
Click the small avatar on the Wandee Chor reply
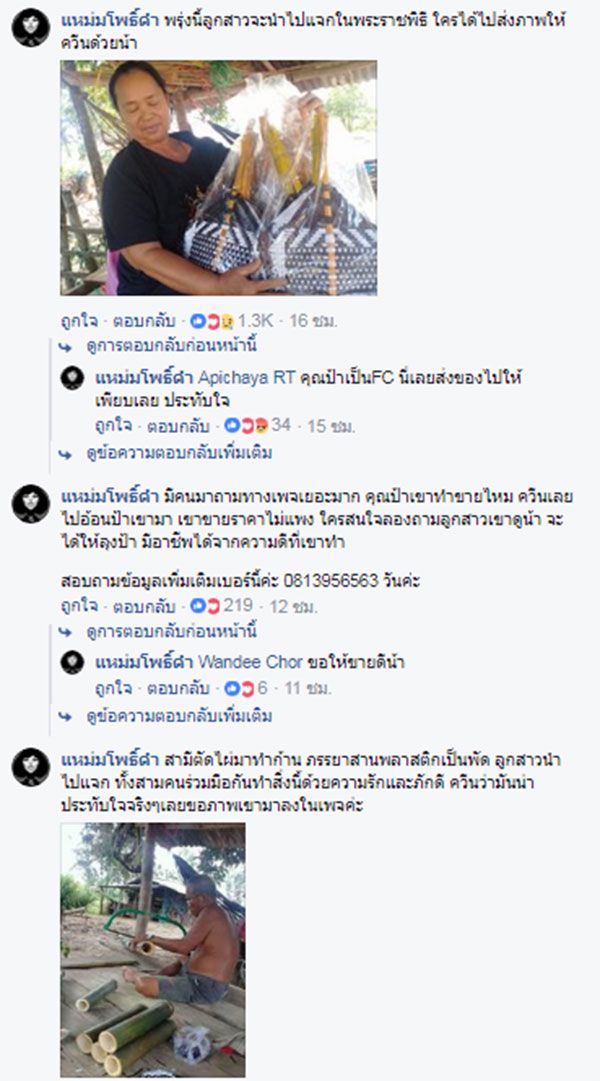(72, 663)
